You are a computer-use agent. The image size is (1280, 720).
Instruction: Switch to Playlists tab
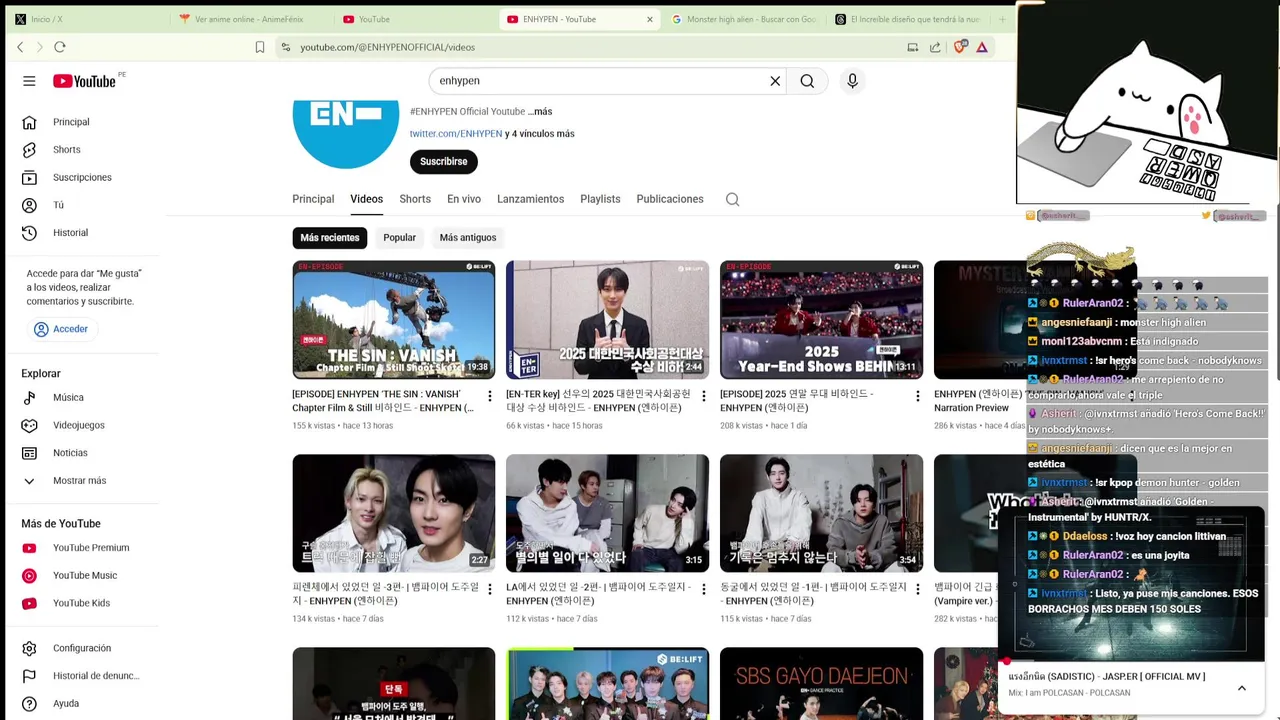(x=600, y=199)
